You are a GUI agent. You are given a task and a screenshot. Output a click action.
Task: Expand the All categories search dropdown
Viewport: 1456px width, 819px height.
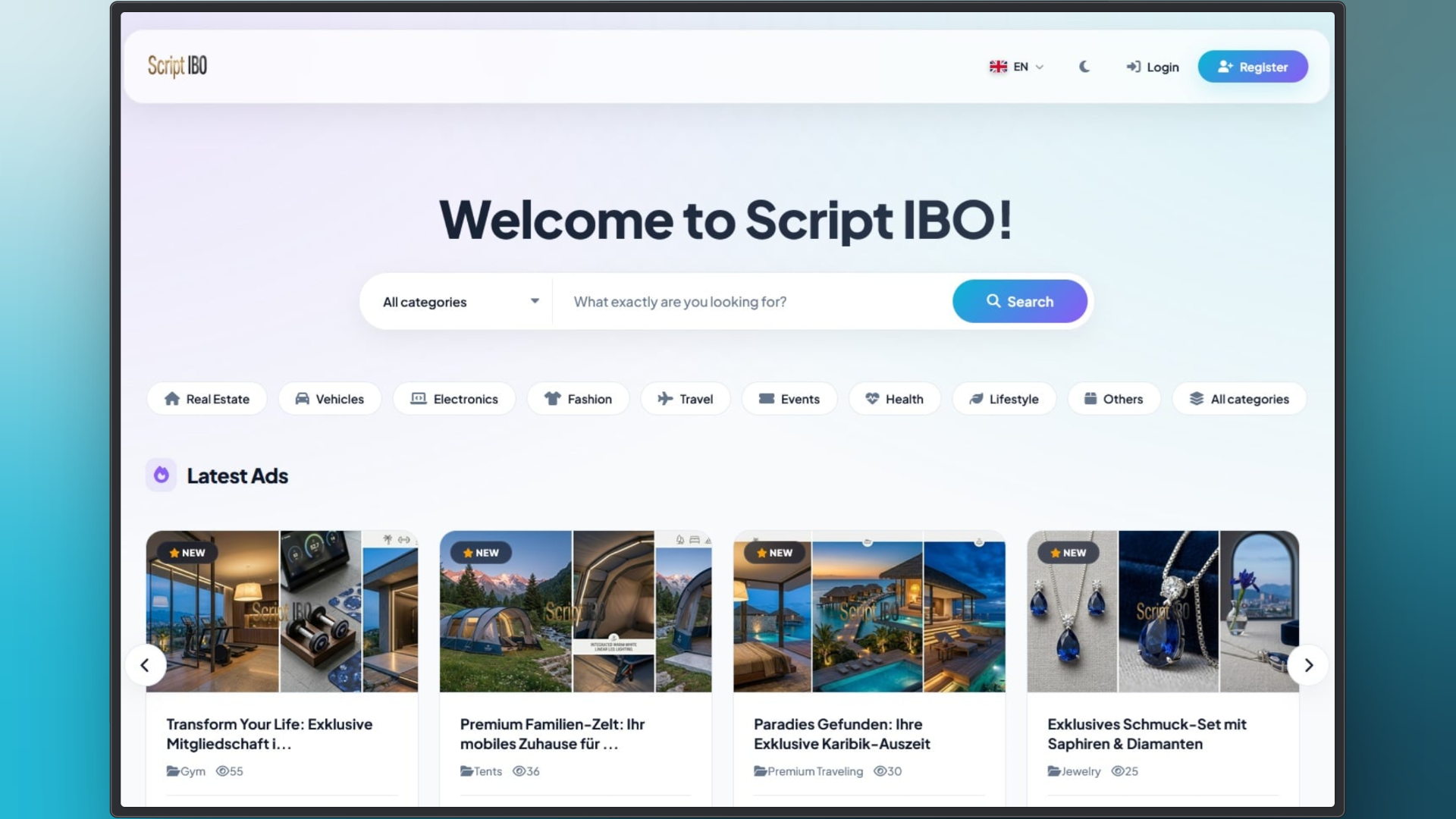tap(460, 302)
